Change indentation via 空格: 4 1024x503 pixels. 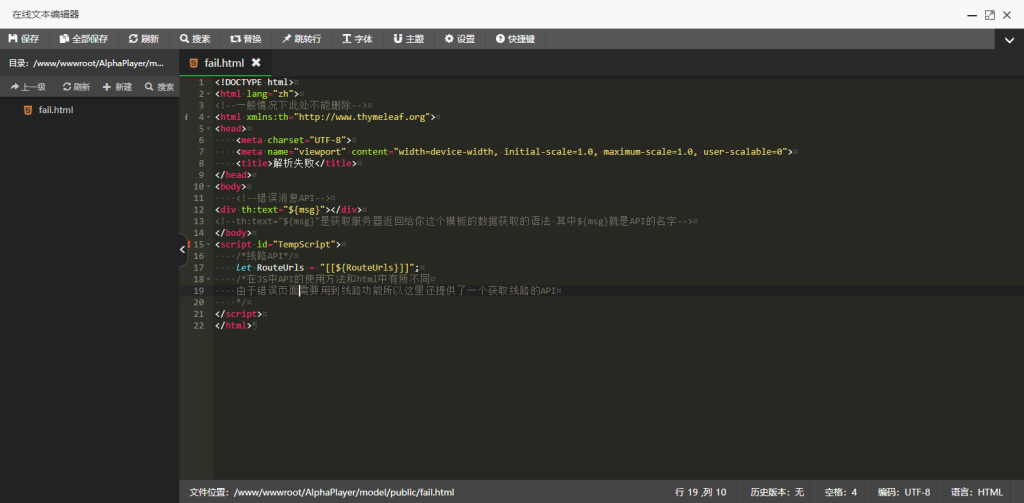click(840, 493)
